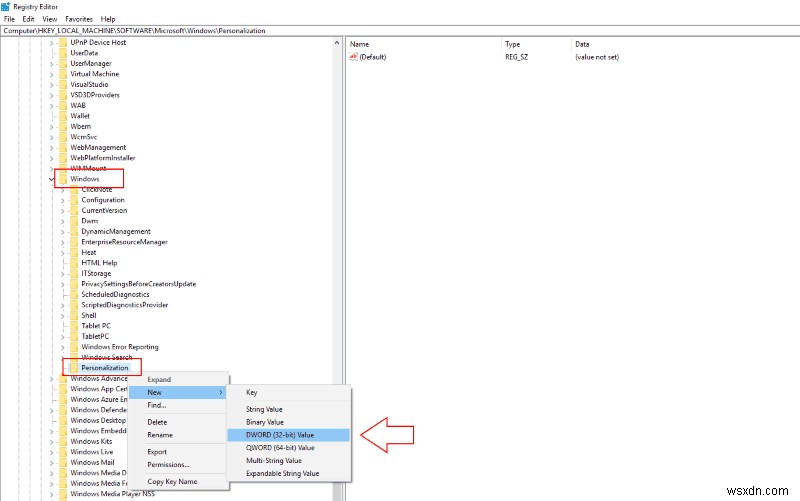Image resolution: width=800 pixels, height=501 pixels.
Task: Click the Registry Editor title bar icon
Action: [x=6, y=7]
